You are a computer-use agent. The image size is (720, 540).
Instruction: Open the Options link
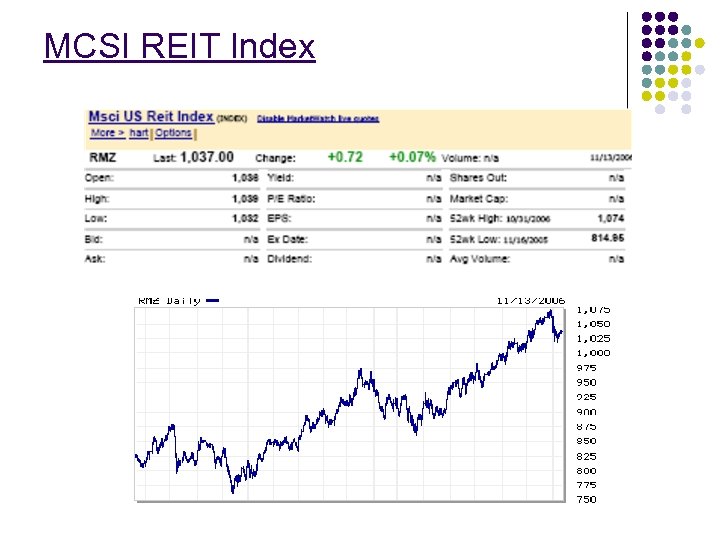tap(173, 133)
